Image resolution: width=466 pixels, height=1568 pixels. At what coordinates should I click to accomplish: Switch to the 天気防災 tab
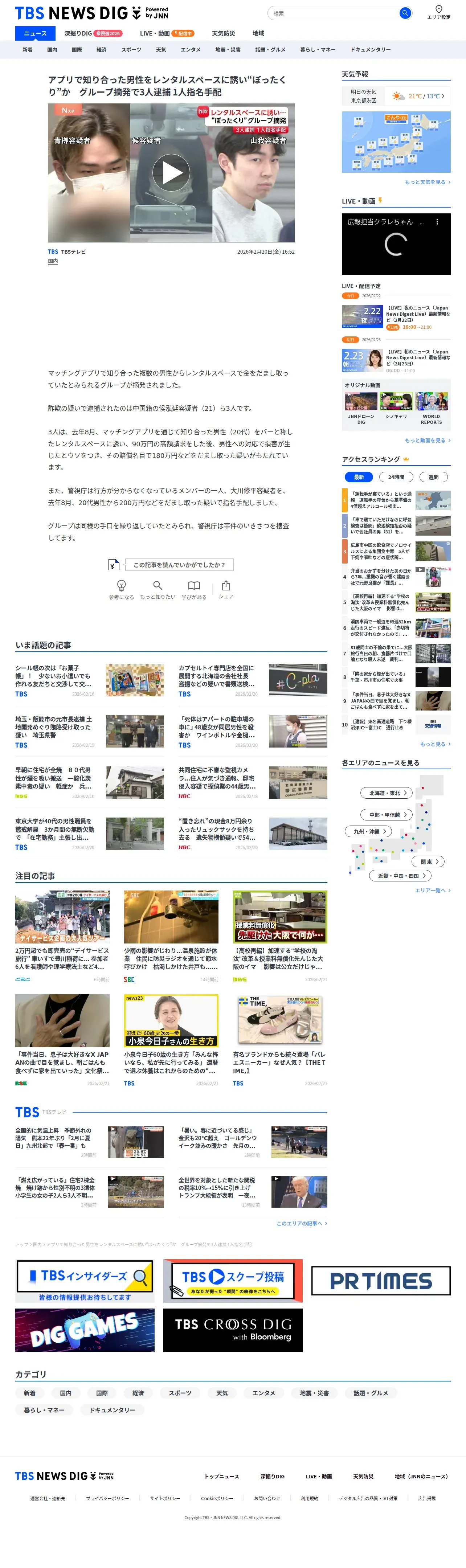[x=223, y=33]
